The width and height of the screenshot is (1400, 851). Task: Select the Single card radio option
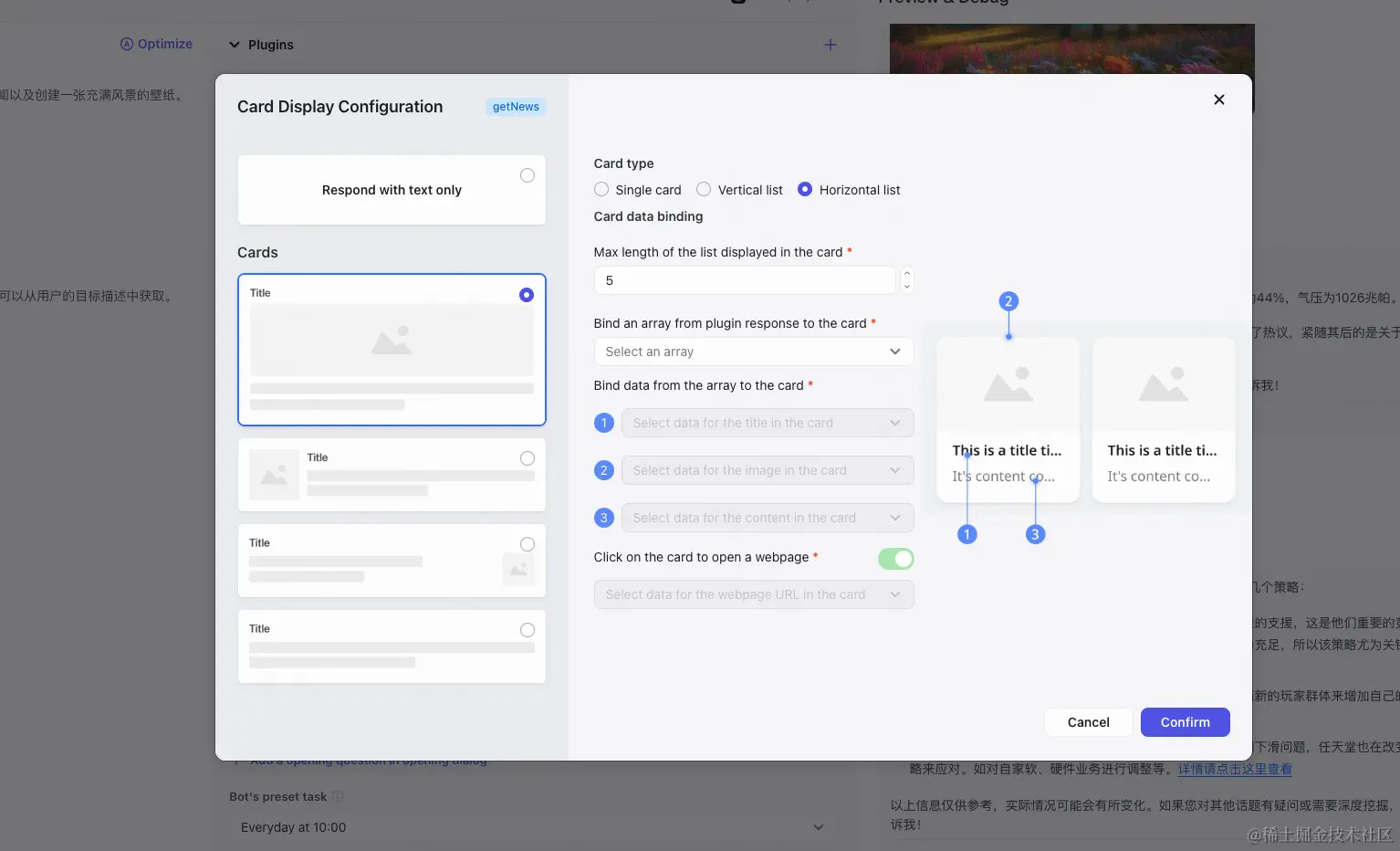601,190
